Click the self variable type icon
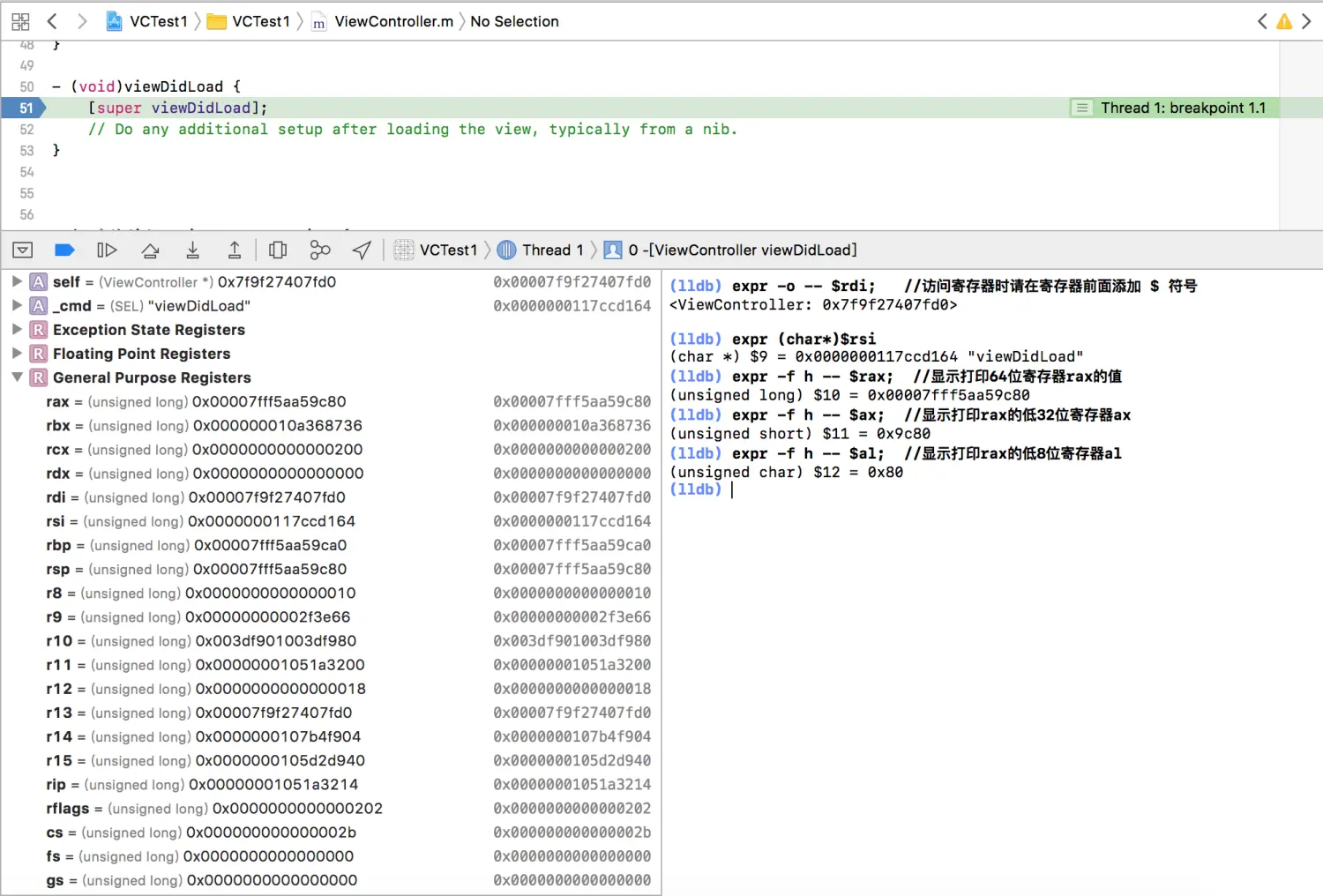Screen dimensions: 1323x896 coord(39,282)
